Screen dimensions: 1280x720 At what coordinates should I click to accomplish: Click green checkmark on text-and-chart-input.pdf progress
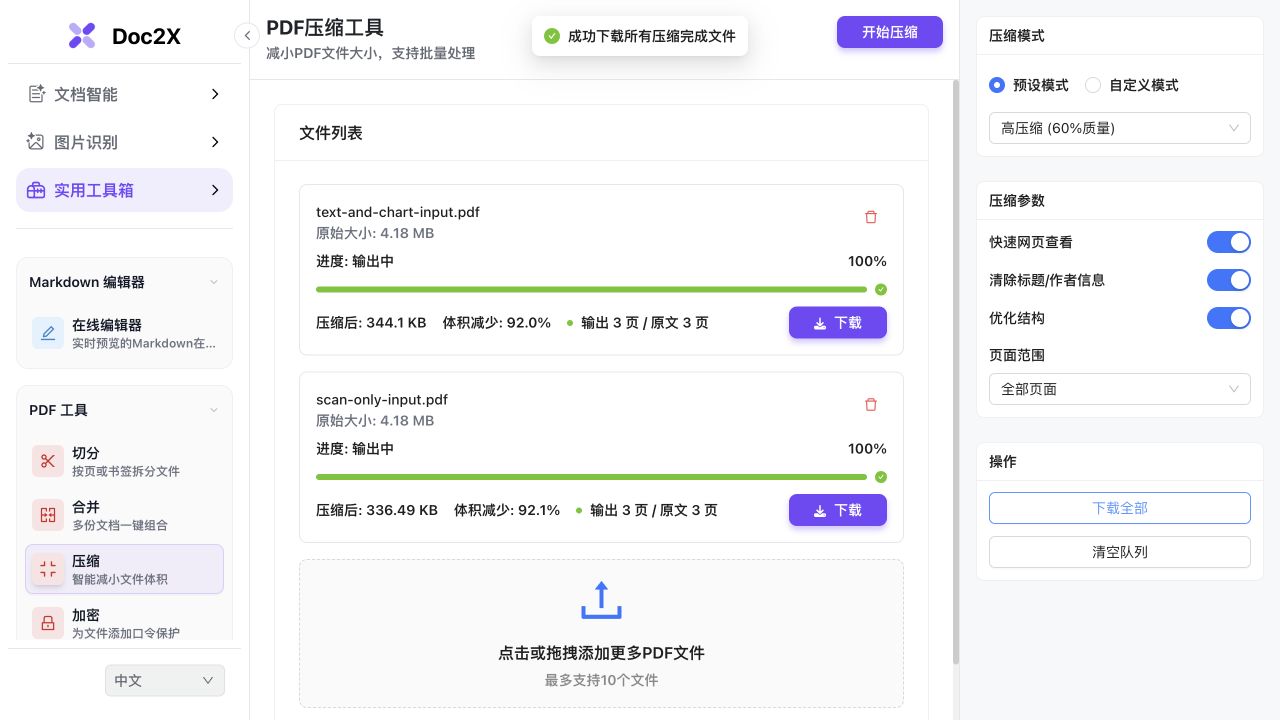coord(881,289)
